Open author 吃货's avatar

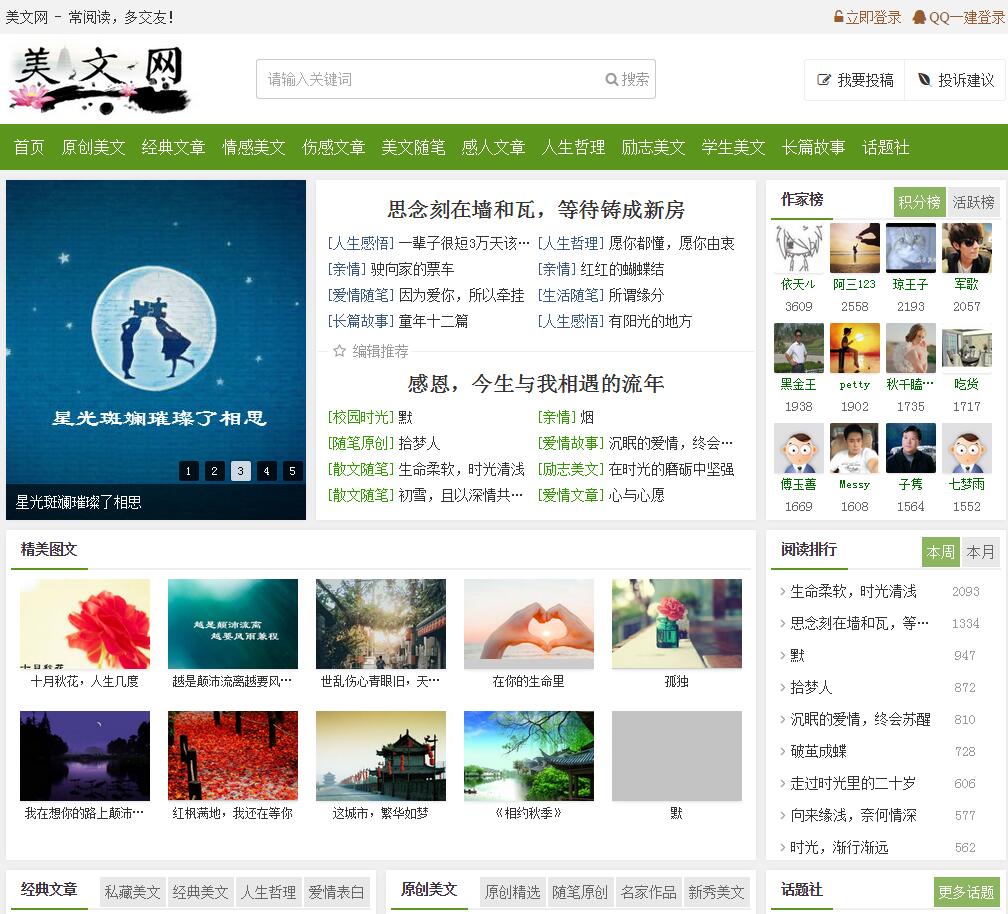point(966,348)
